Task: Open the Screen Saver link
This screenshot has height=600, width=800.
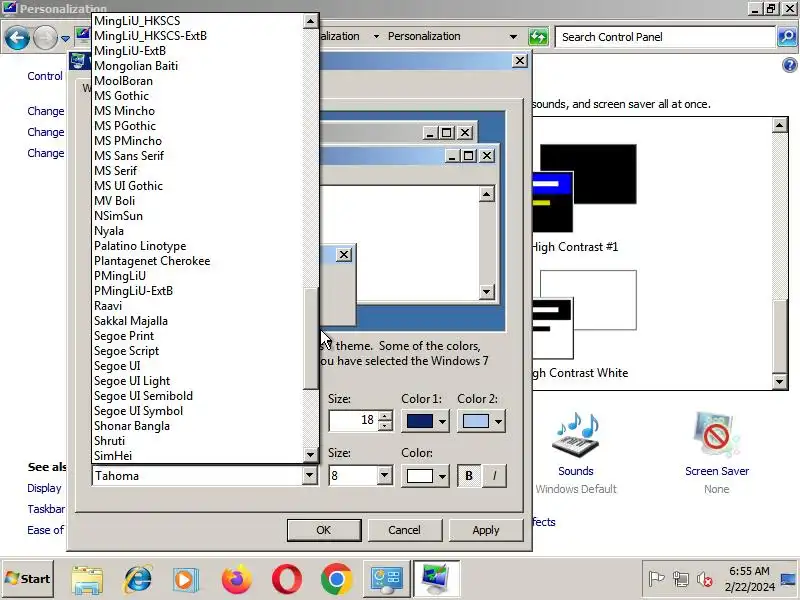Action: coord(716,471)
